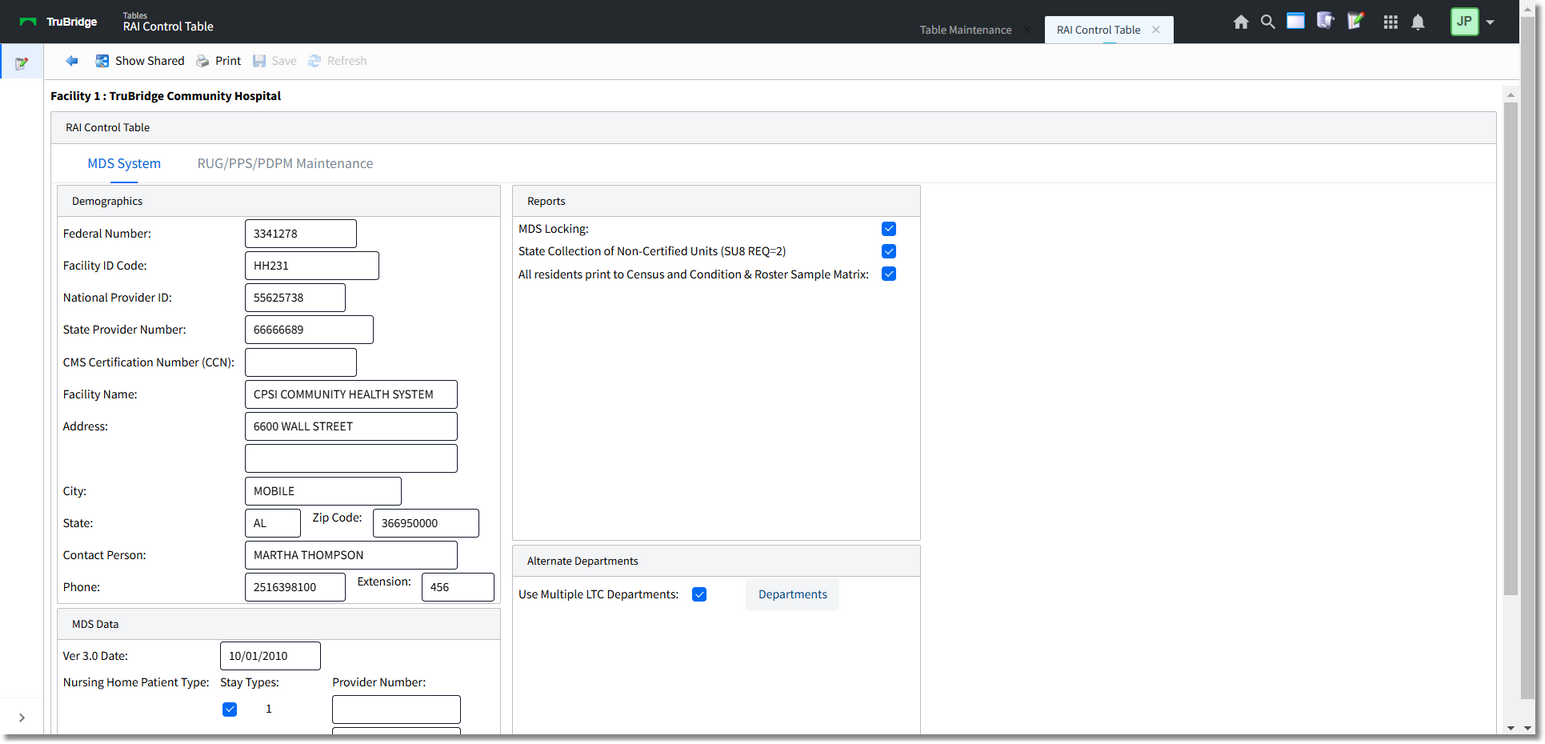This screenshot has height=744, width=1545.
Task: Expand the left sidebar chevron
Action: [x=22, y=718]
